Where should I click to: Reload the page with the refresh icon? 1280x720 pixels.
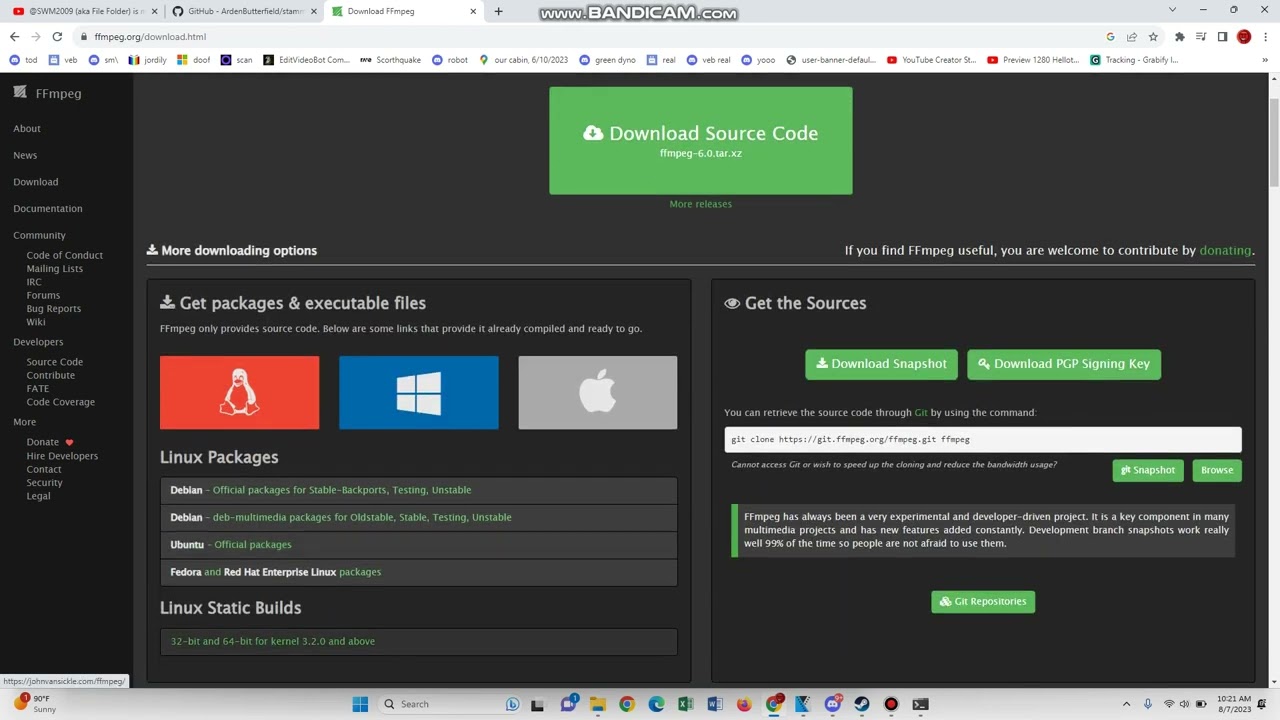point(57,37)
